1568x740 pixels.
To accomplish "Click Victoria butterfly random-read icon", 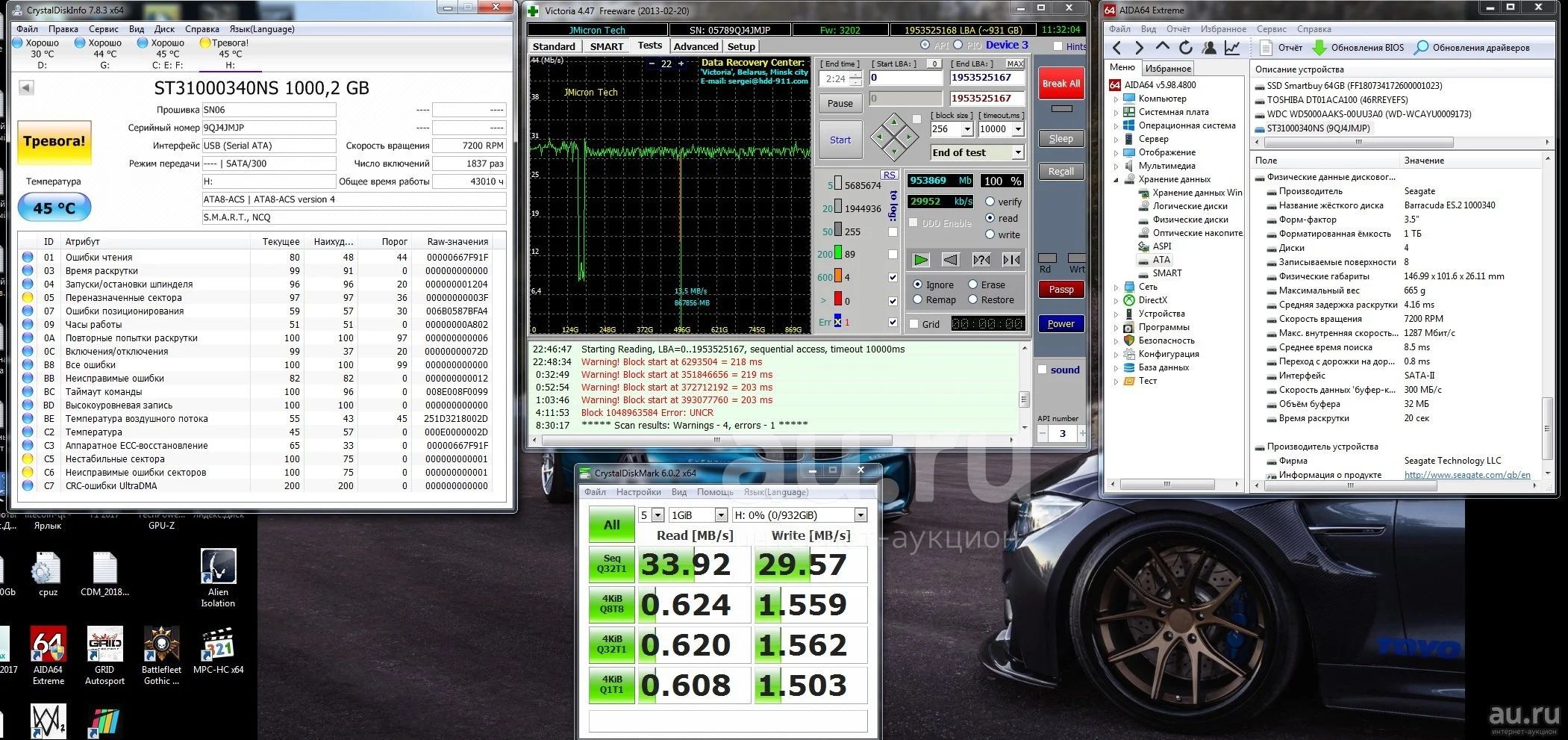I will (x=981, y=259).
